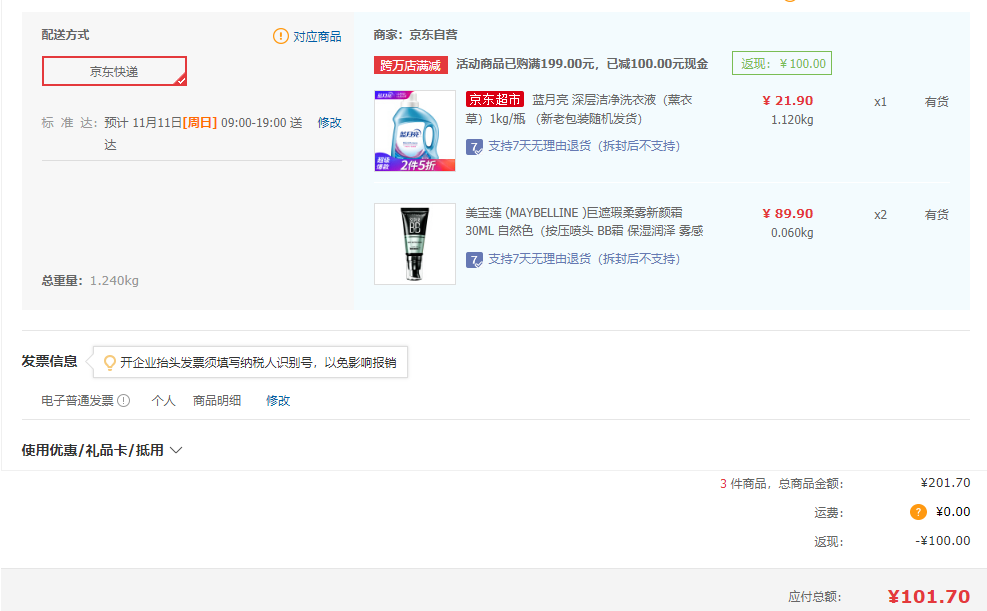987x611 pixels.
Task: Click the info icon next to 电子普通发票
Action: click(x=124, y=401)
